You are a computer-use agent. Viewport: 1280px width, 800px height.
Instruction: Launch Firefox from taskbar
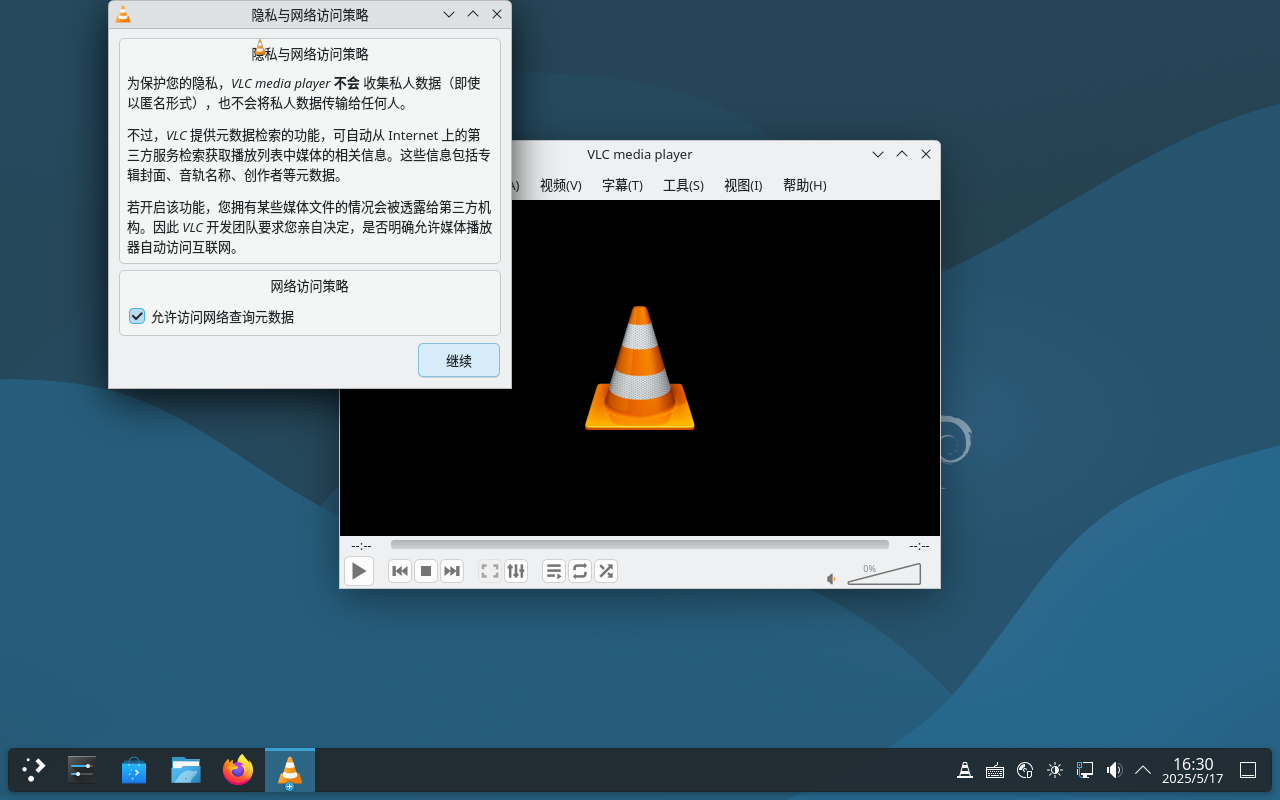coord(238,769)
